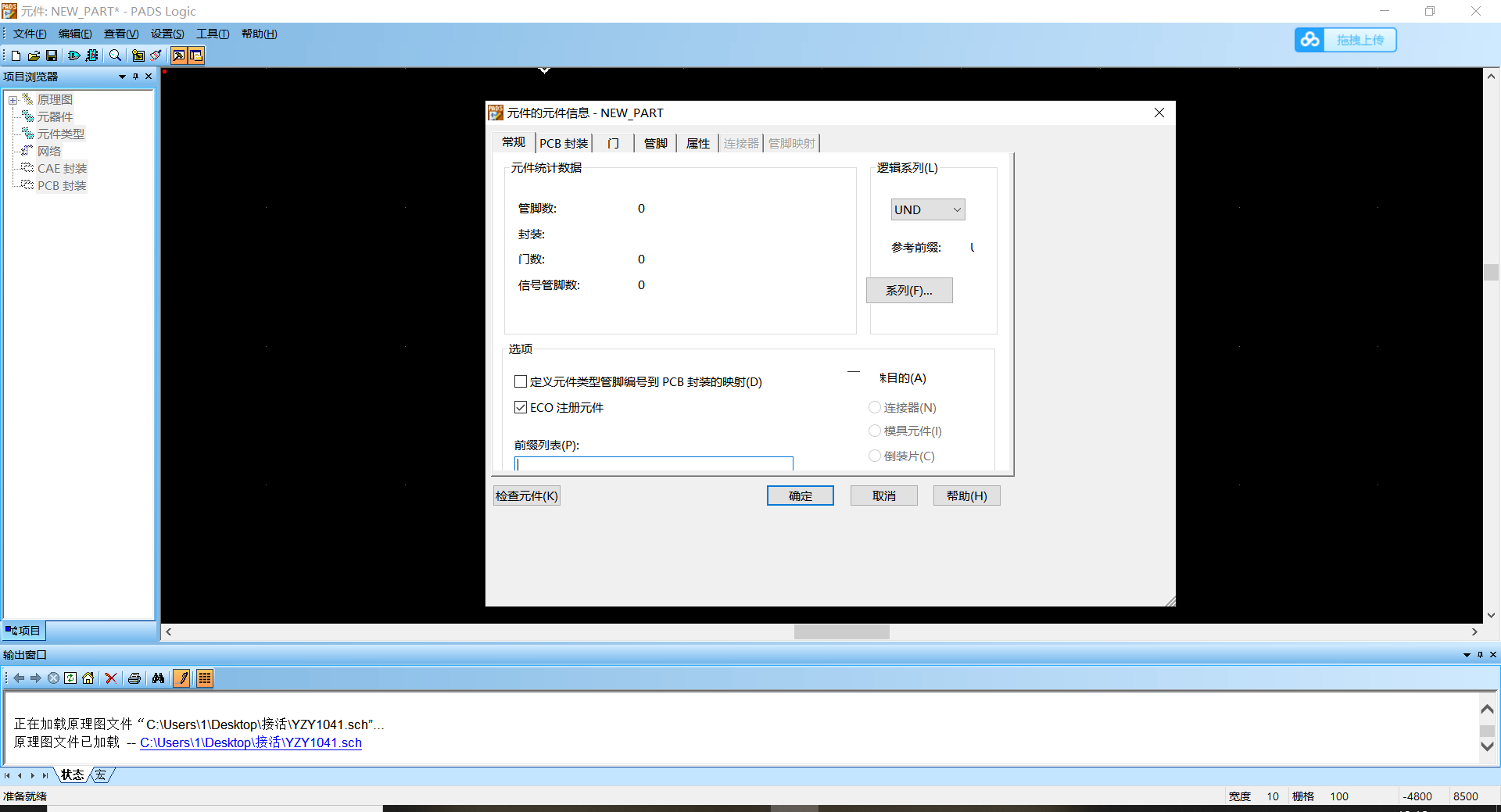1501x812 pixels.
Task: Click 取消 to cancel dialog
Action: (x=884, y=495)
